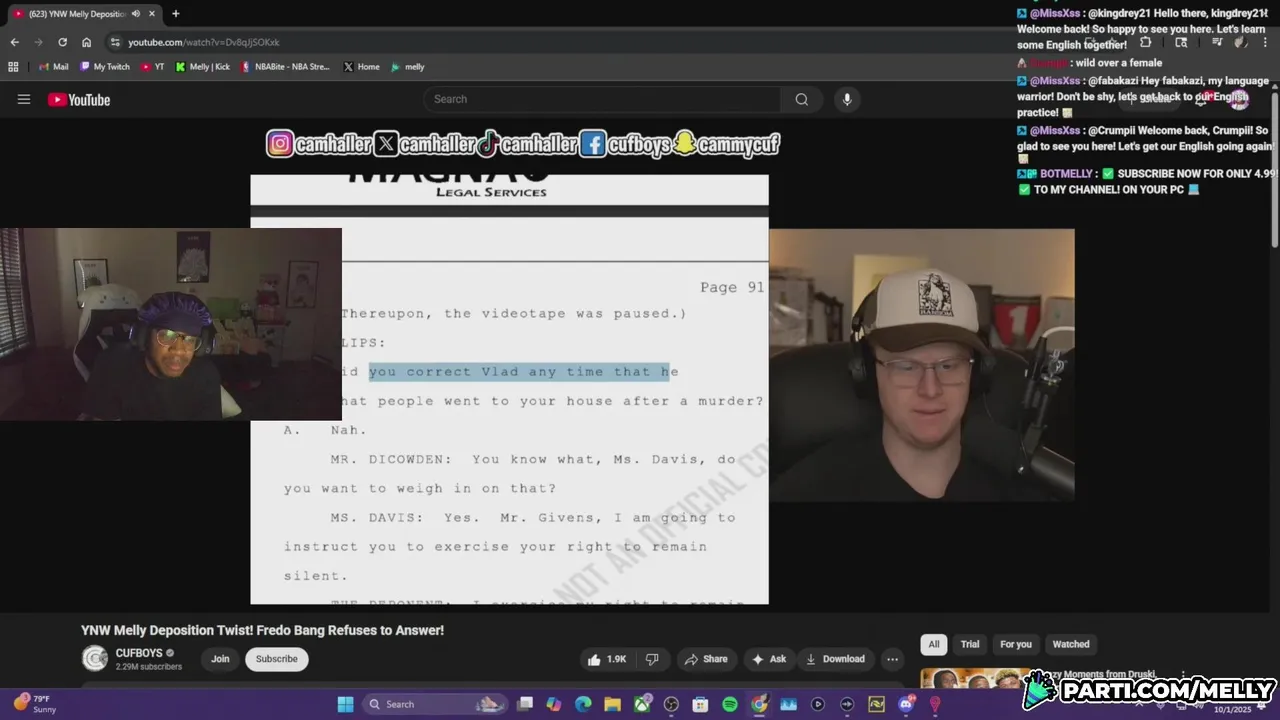Mute tab via speaker icon on tab
This screenshot has width=1280, height=720.
tap(135, 14)
